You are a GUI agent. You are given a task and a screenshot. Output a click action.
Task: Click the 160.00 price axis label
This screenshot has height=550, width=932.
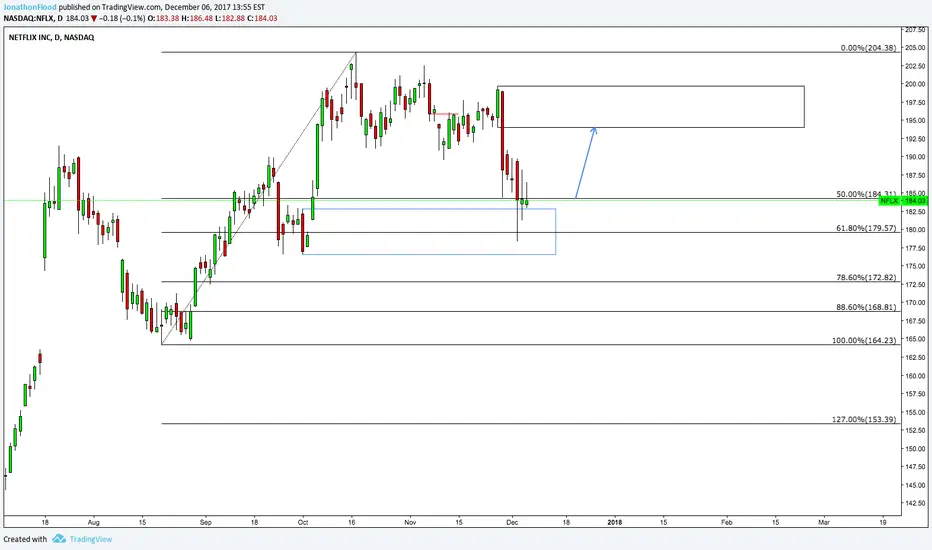tap(915, 376)
